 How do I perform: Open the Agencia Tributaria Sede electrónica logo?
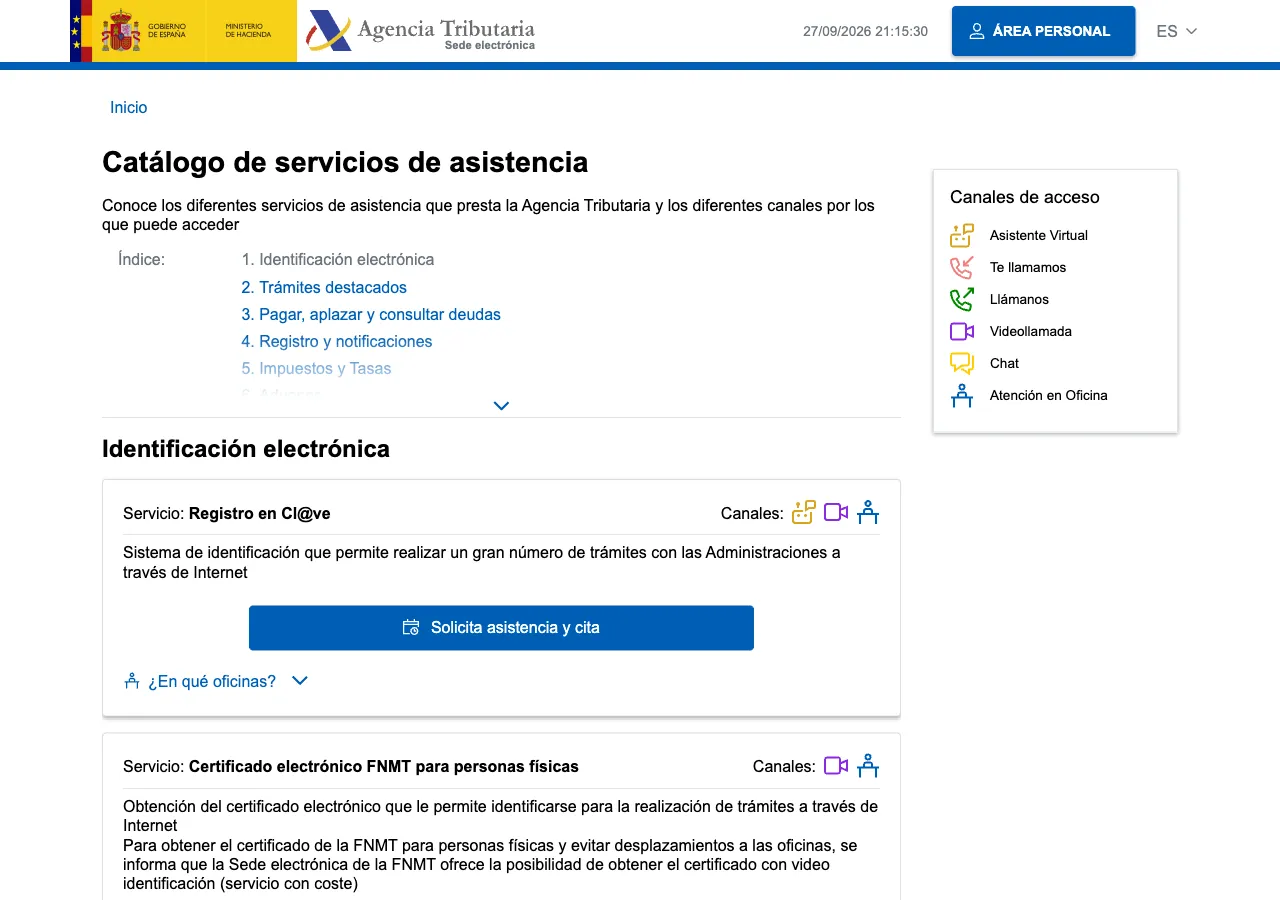421,31
